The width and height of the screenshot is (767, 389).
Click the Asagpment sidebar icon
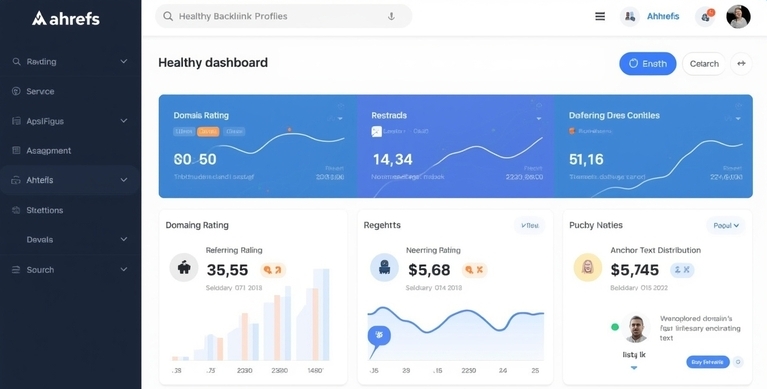(x=16, y=150)
